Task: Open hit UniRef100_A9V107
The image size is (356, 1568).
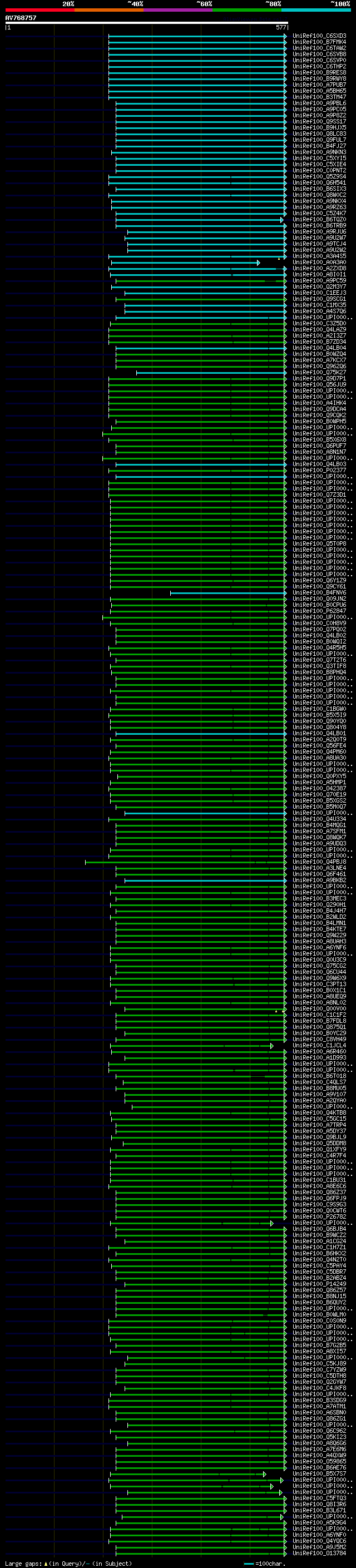Action: pyautogui.click(x=319, y=1094)
